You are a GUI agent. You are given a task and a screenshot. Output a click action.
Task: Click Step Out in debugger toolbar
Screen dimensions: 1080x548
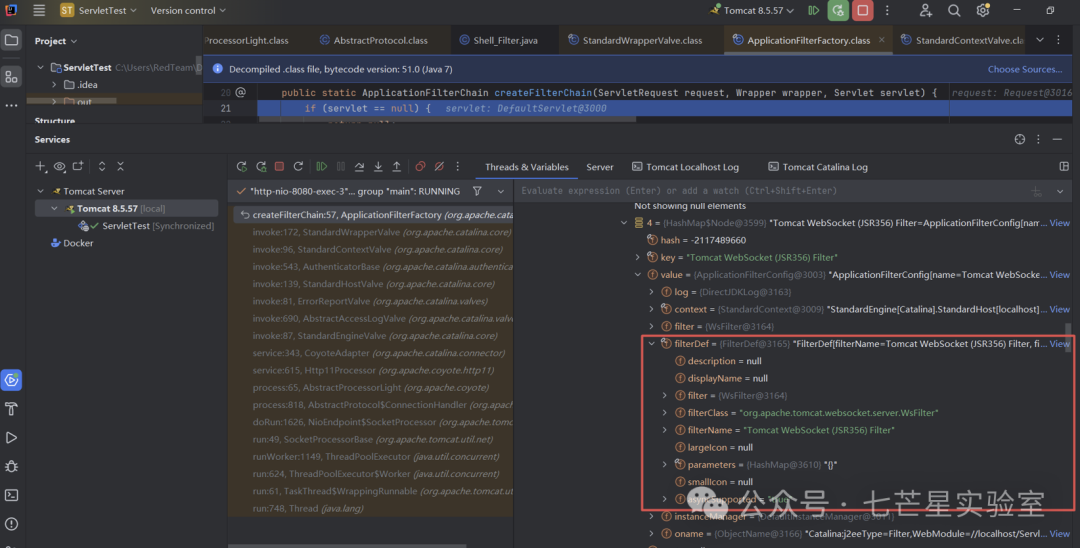coord(397,167)
